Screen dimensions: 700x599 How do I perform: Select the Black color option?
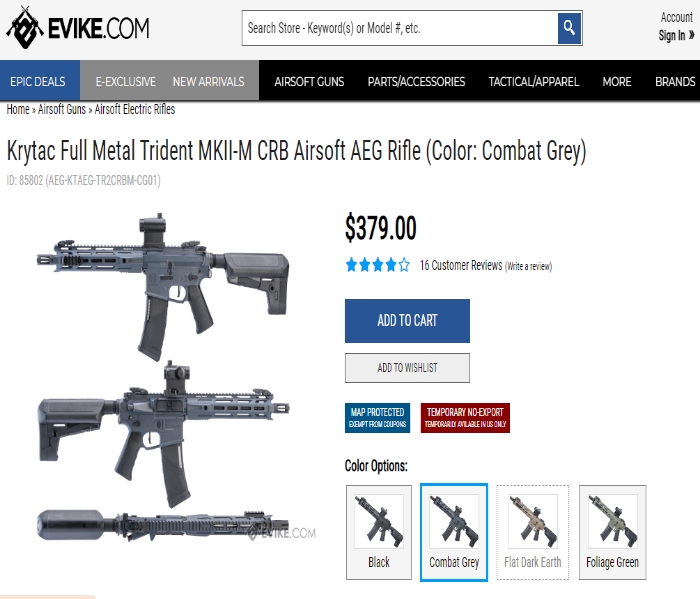click(x=379, y=532)
